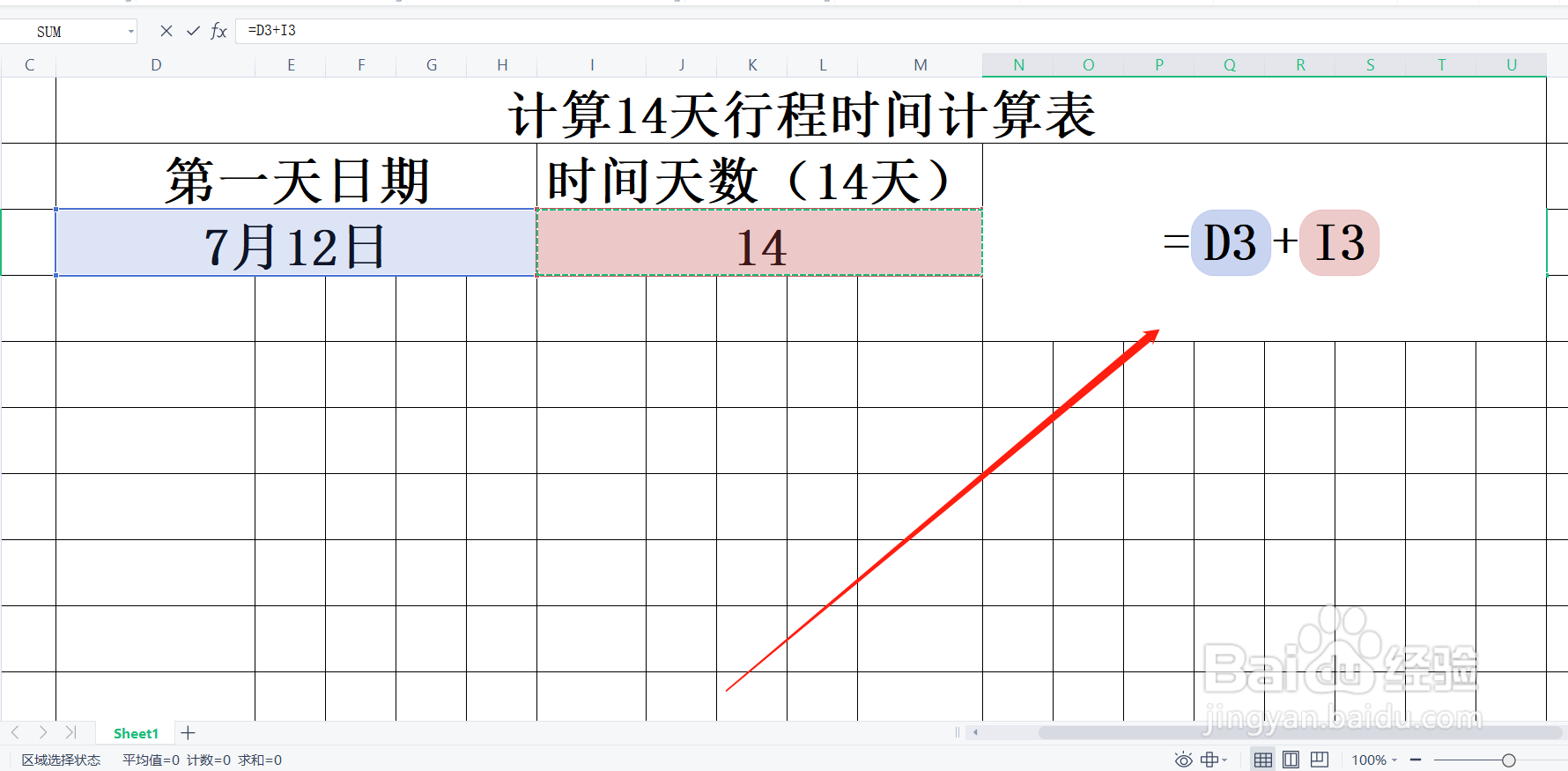Add a new sheet with the plus button

[188, 733]
